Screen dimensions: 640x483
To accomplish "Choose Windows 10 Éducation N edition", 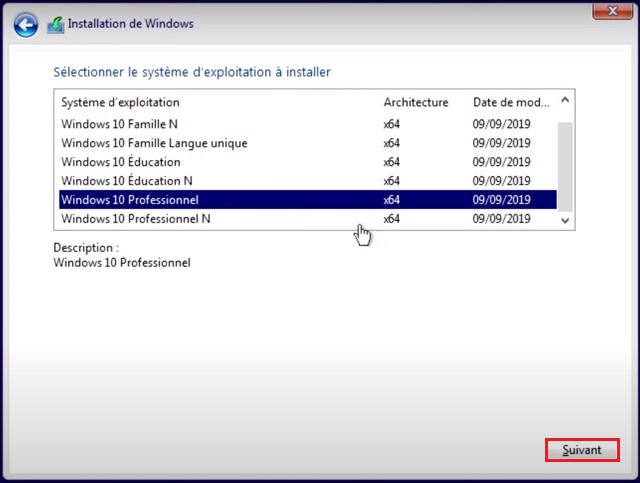I will pos(308,180).
